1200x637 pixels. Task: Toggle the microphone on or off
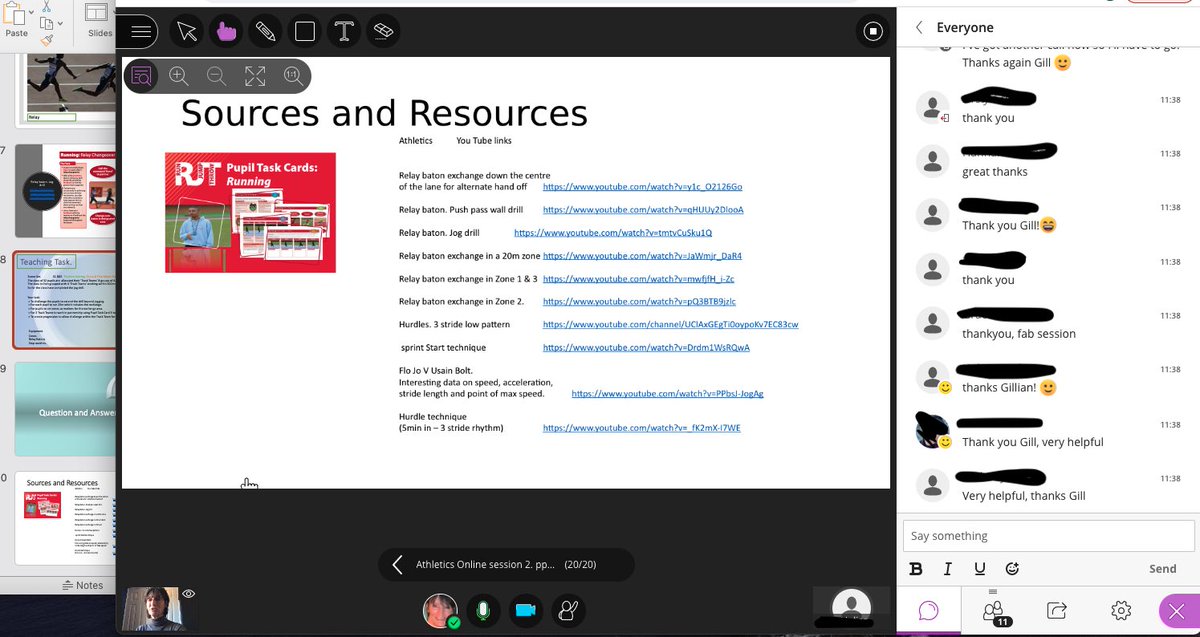[x=484, y=610]
